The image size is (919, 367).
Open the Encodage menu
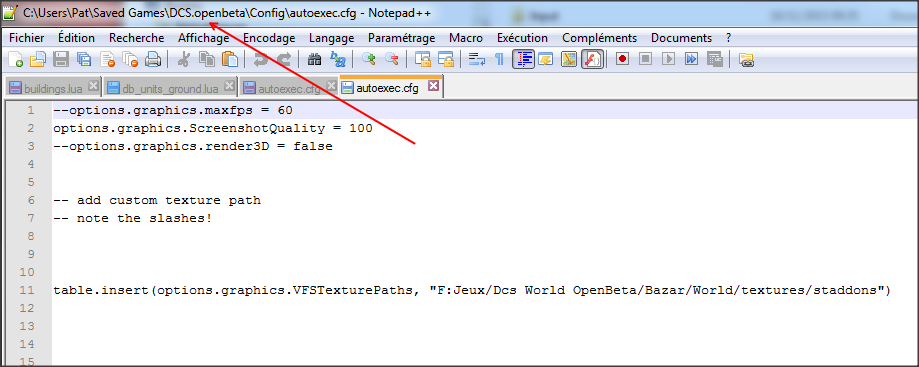269,38
